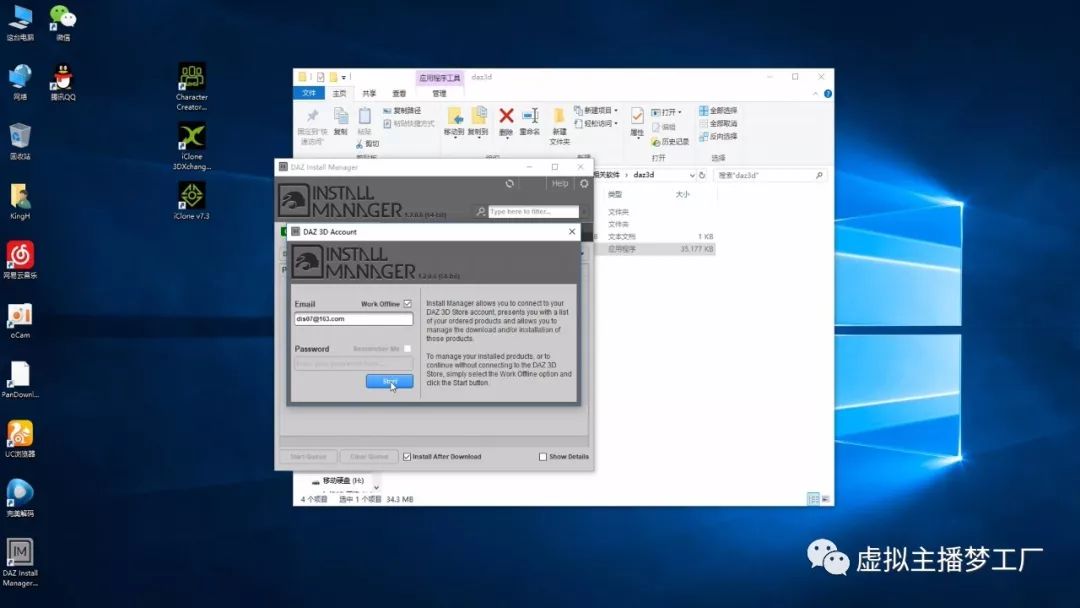This screenshot has height=608, width=1080.
Task: Click 复制路径 in the ribbon
Action: point(402,110)
